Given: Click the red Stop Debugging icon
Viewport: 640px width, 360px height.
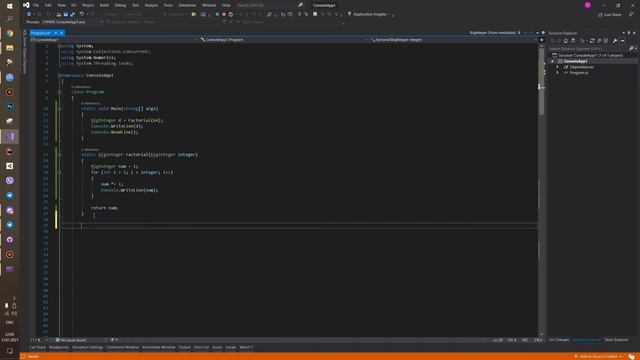Looking at the screenshot, I should coord(224,14).
